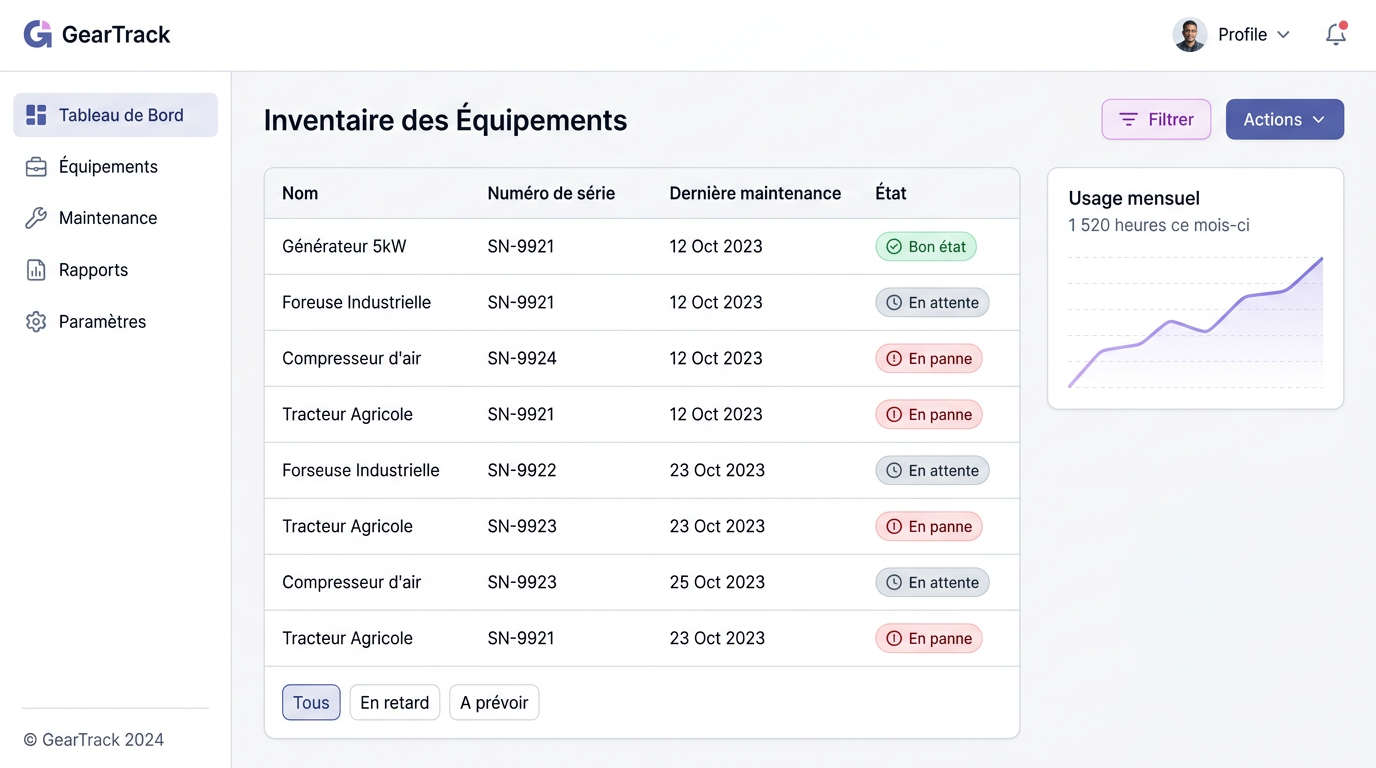This screenshot has width=1376, height=768.
Task: Show the A prévoir tab
Action: pos(494,703)
